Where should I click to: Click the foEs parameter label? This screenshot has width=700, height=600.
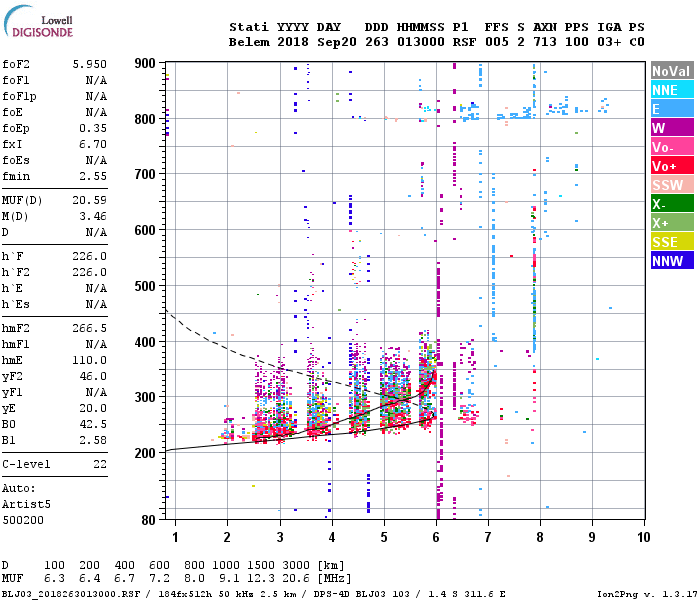[16, 161]
